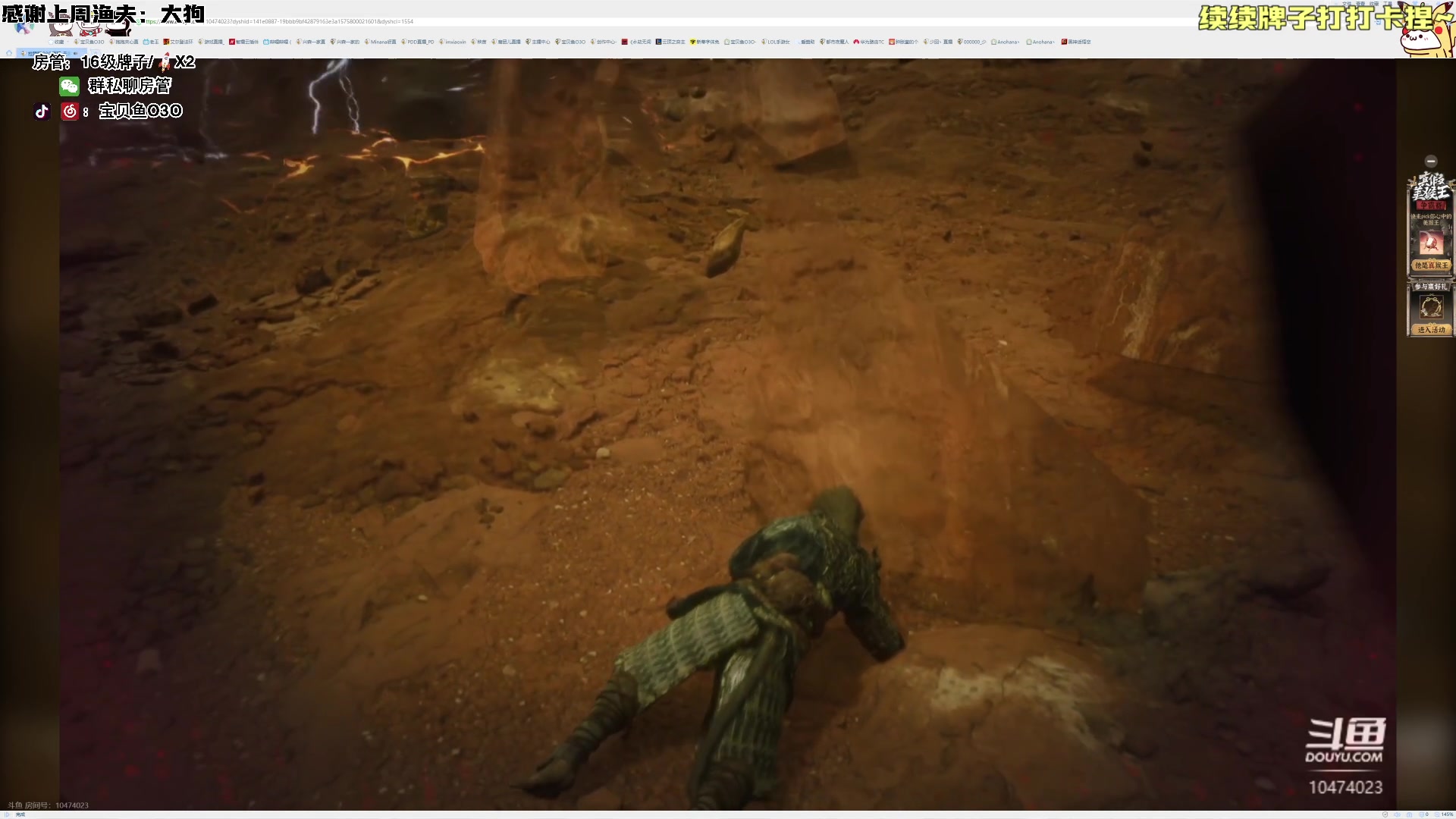Click the Douyu logo watermark area link
Screen dimensions: 1456x819
(x=1345, y=740)
